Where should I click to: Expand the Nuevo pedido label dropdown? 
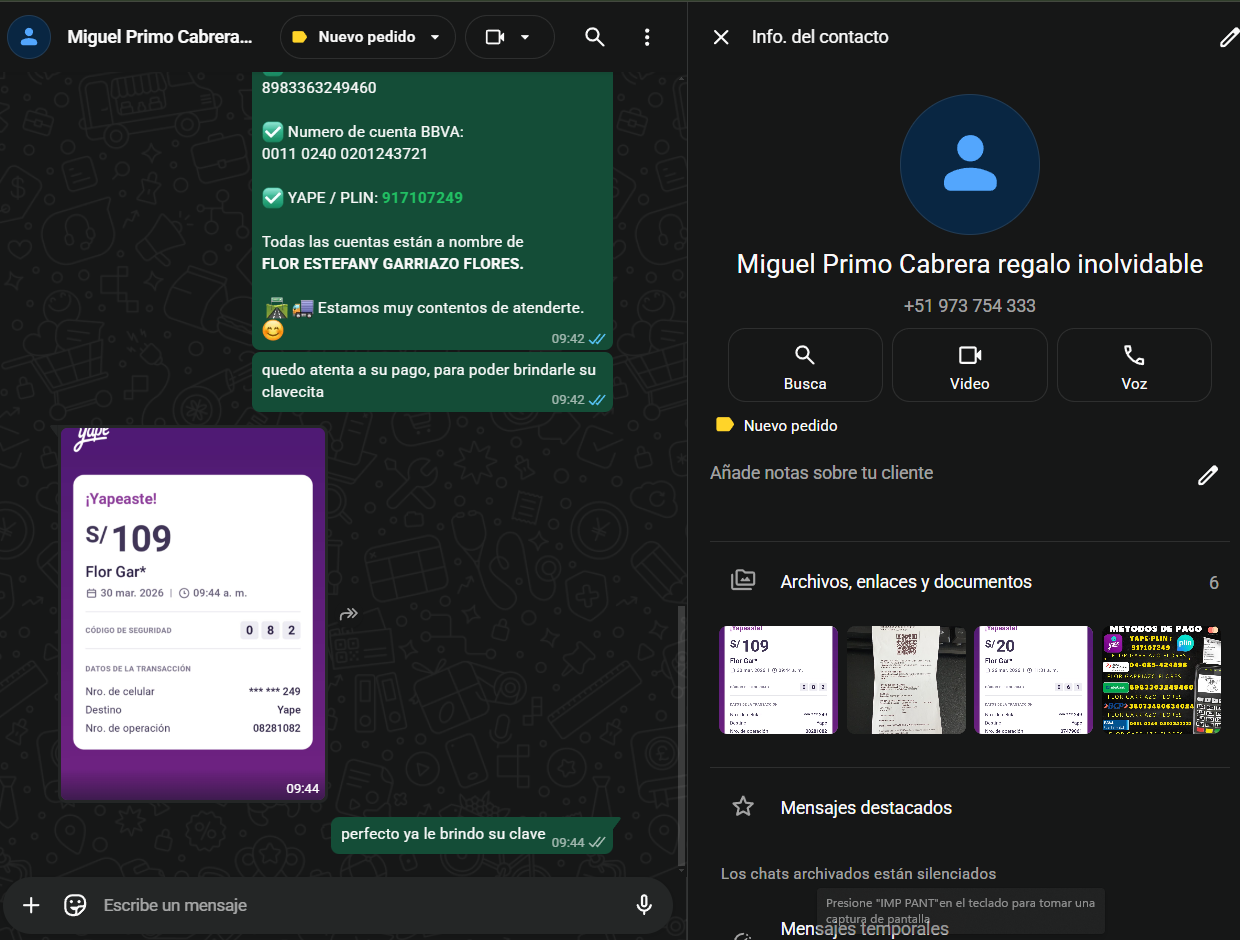pyautogui.click(x=435, y=37)
